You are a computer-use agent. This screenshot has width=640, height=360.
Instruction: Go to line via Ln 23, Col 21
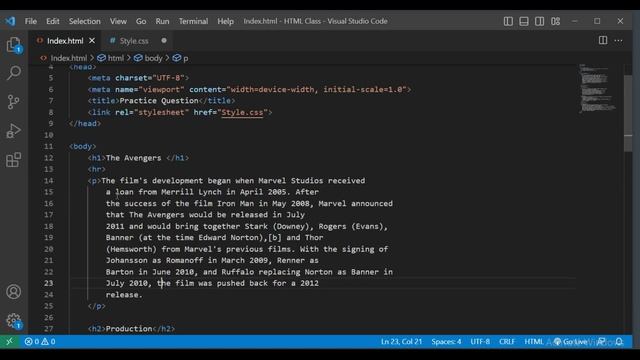pos(401,342)
